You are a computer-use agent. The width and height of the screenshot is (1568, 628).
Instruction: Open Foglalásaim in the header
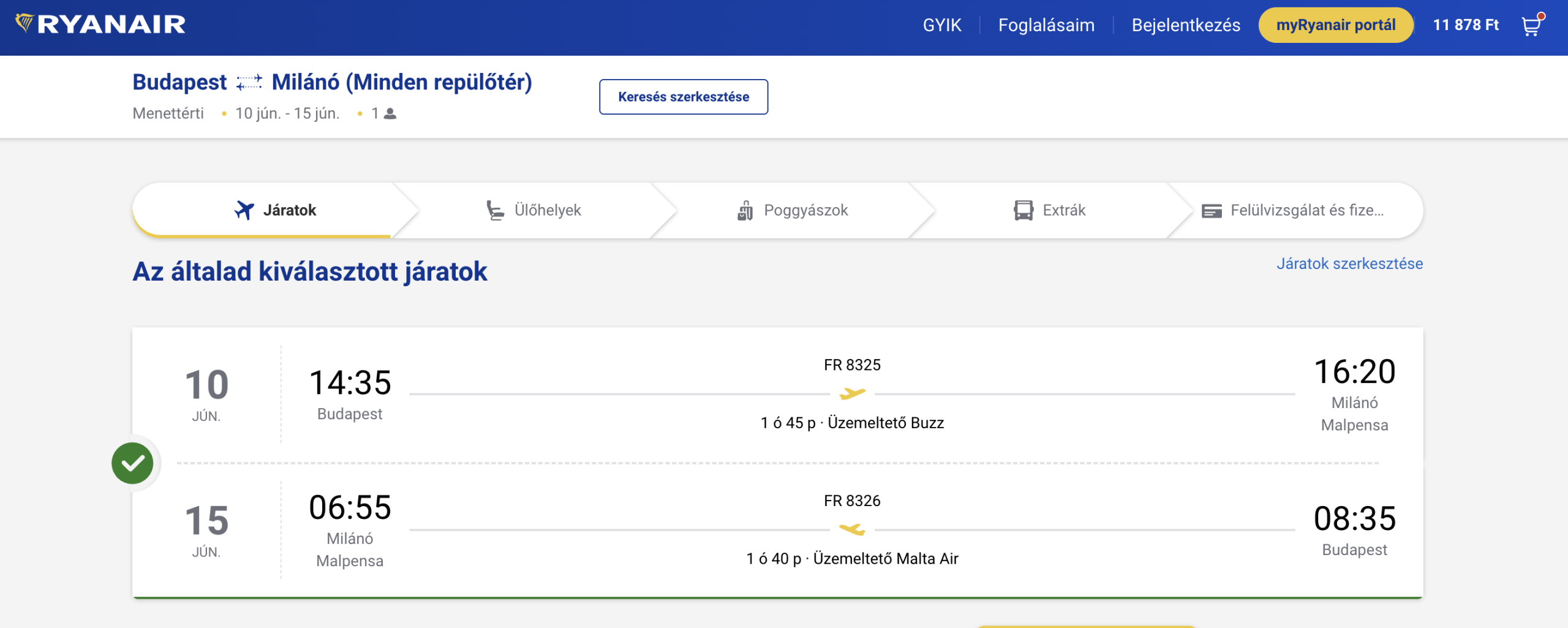pos(1046,25)
